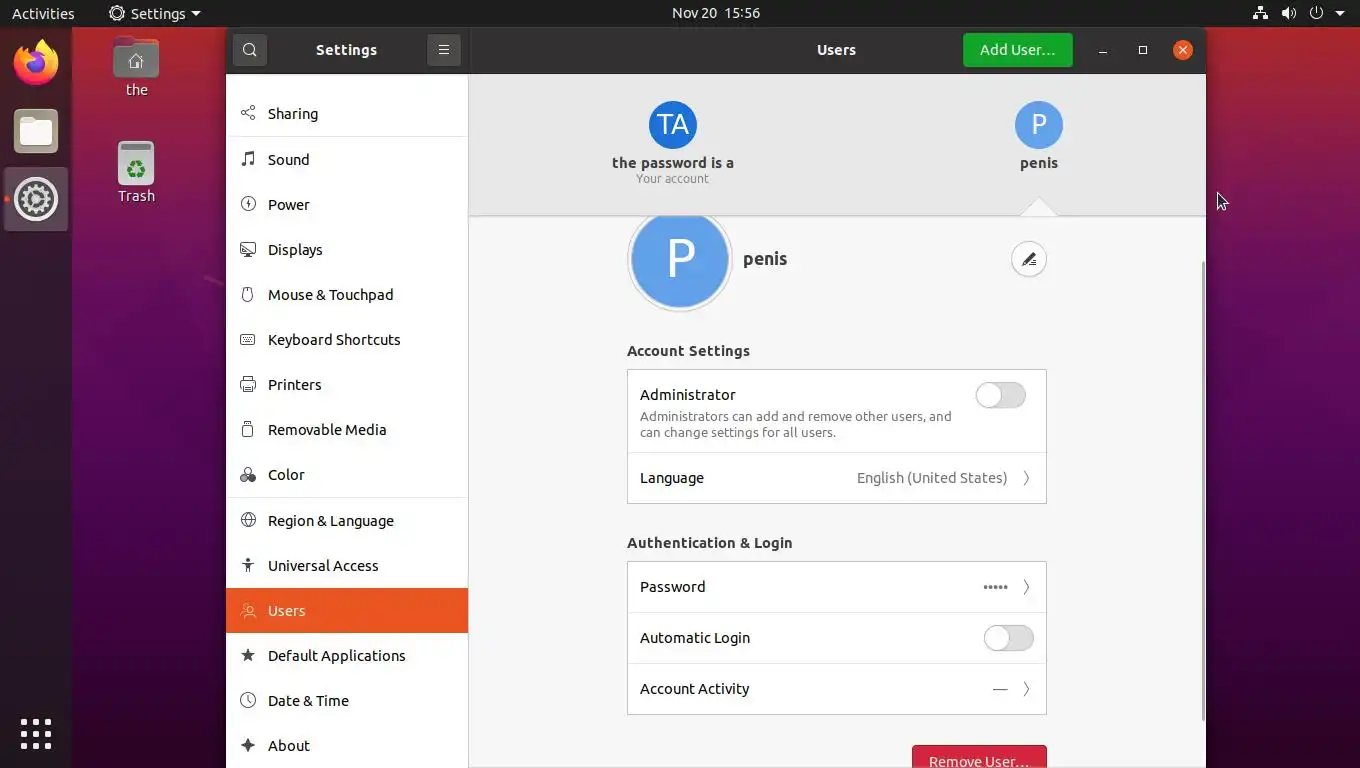This screenshot has width=1360, height=768.
Task: Launch Firefox from the dock
Action: [36, 63]
